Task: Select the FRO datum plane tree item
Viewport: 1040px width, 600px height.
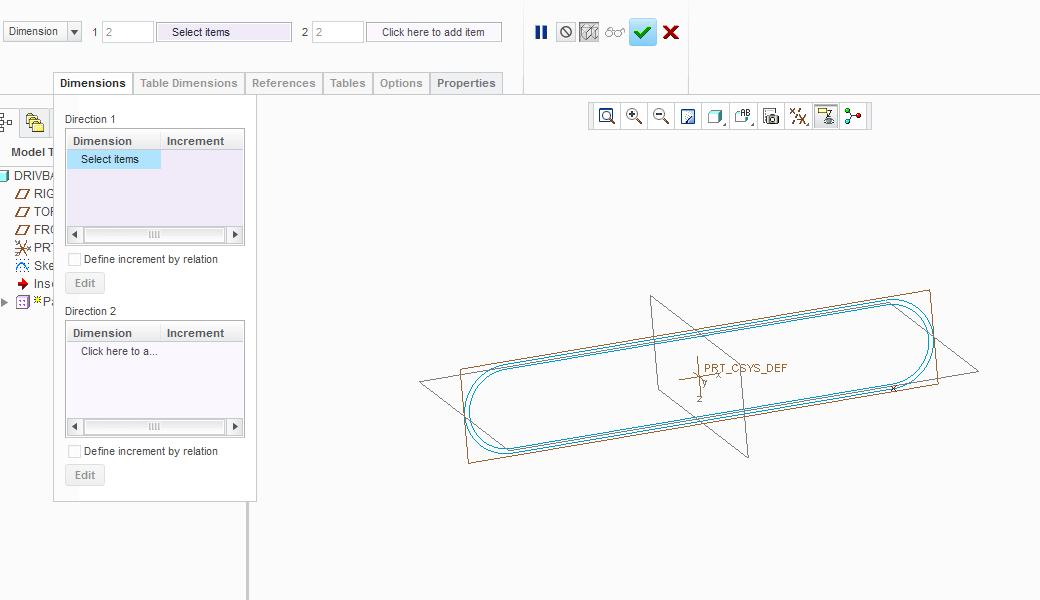Action: [x=34, y=229]
